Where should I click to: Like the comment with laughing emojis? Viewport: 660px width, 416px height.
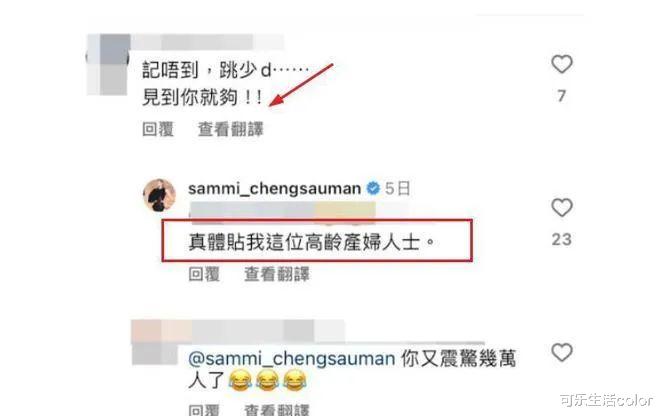562,352
